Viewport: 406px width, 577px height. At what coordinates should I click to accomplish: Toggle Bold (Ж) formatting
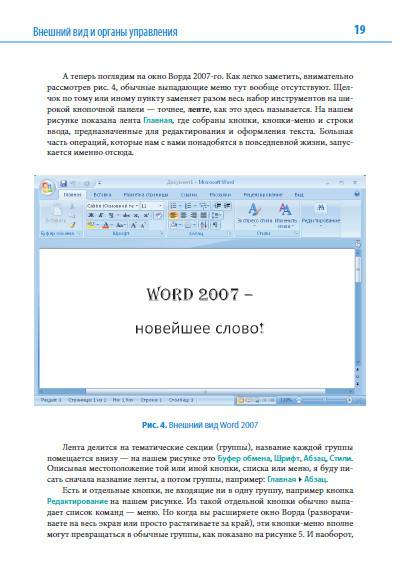[91, 215]
